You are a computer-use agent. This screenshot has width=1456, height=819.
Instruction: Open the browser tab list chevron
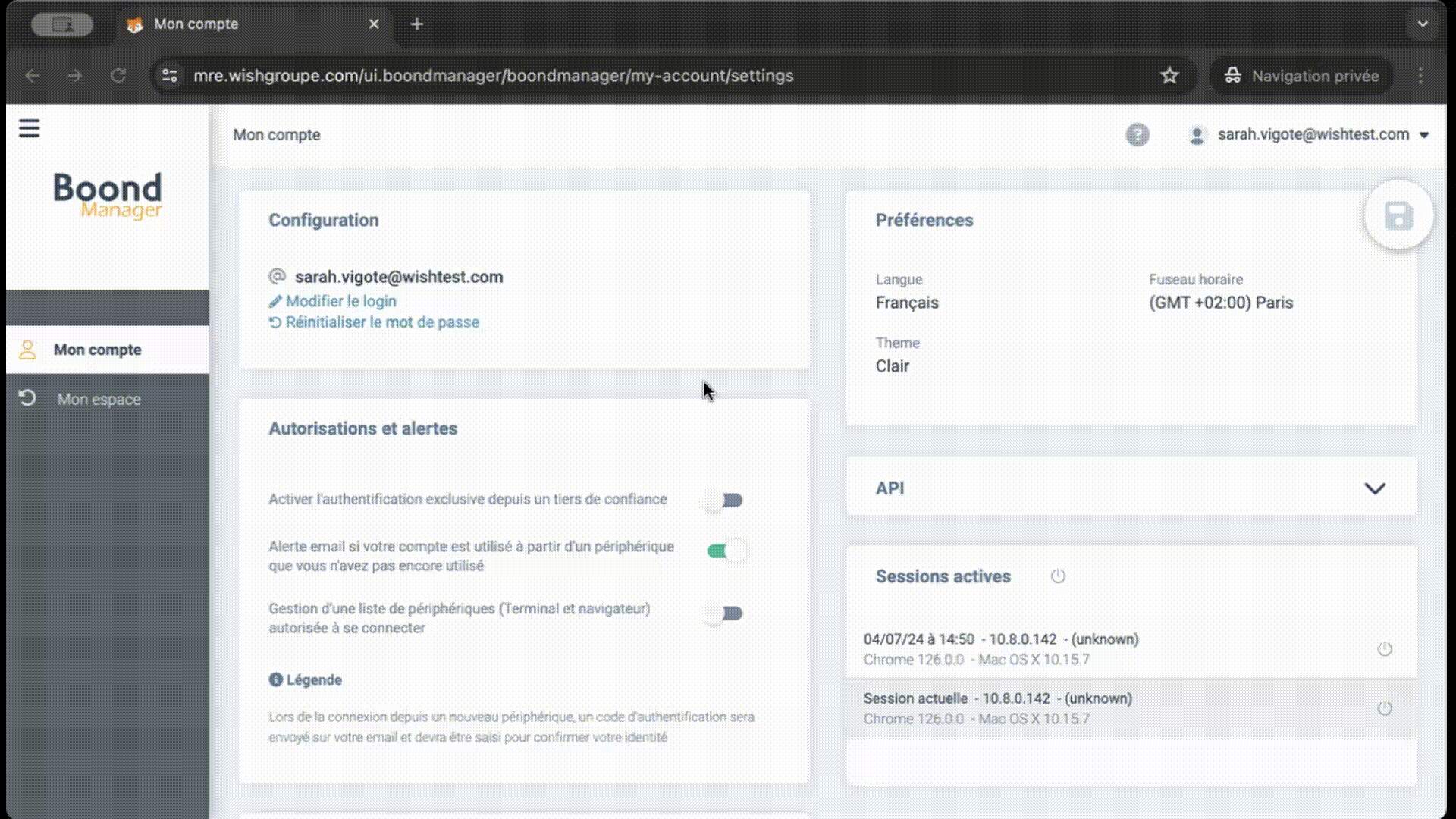pos(1422,24)
